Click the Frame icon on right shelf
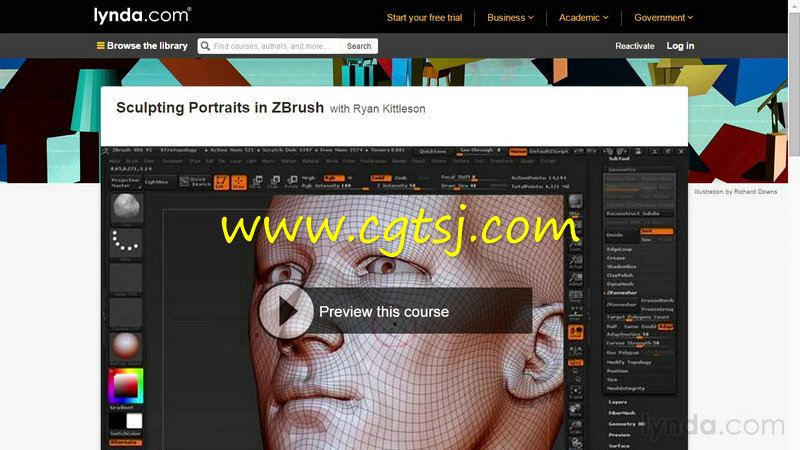Image resolution: width=800 pixels, height=450 pixels. pos(576,392)
